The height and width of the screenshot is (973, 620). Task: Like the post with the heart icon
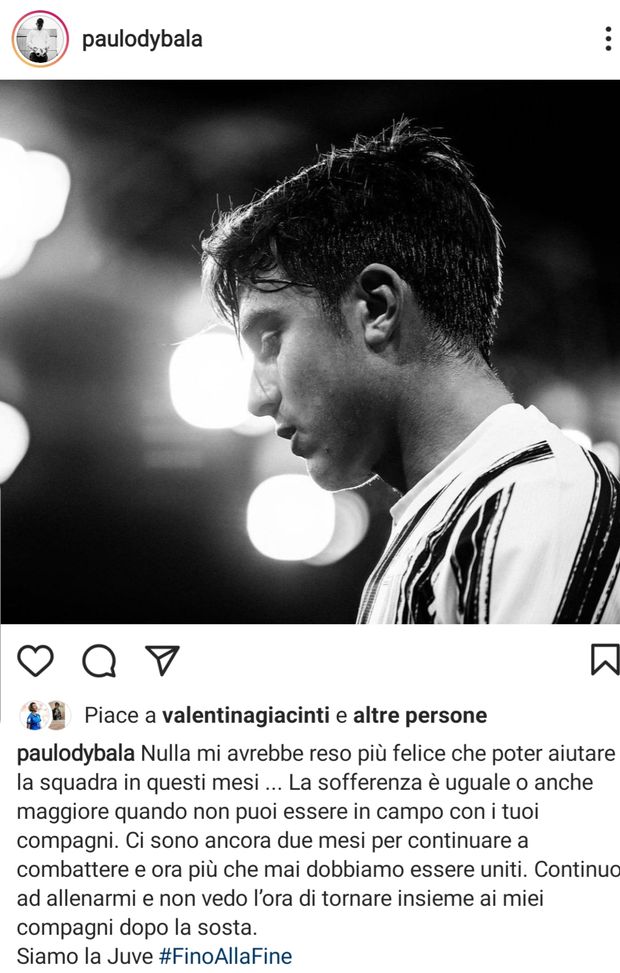pyautogui.click(x=35, y=660)
